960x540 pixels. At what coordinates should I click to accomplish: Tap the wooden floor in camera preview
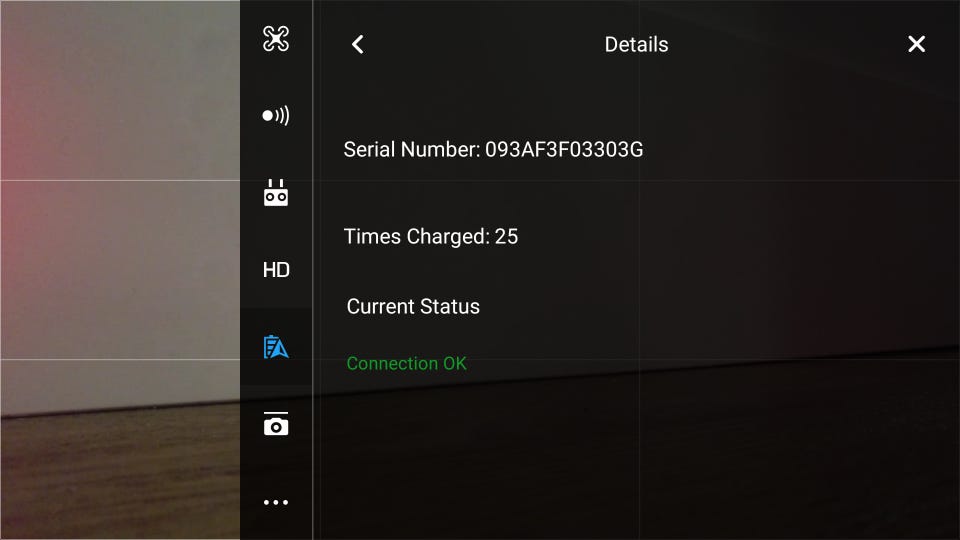click(x=119, y=478)
